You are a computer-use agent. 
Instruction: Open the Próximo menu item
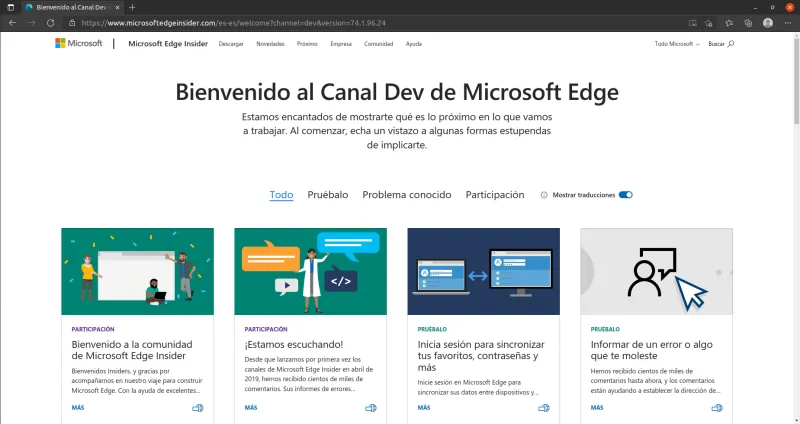coord(307,44)
